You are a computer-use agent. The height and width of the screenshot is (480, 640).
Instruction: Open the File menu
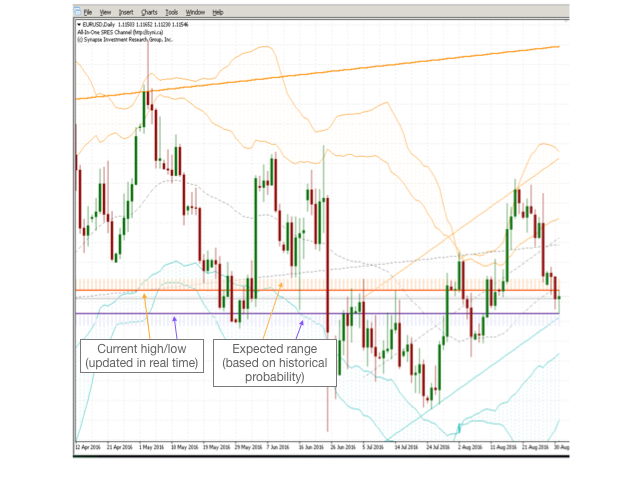(x=88, y=12)
